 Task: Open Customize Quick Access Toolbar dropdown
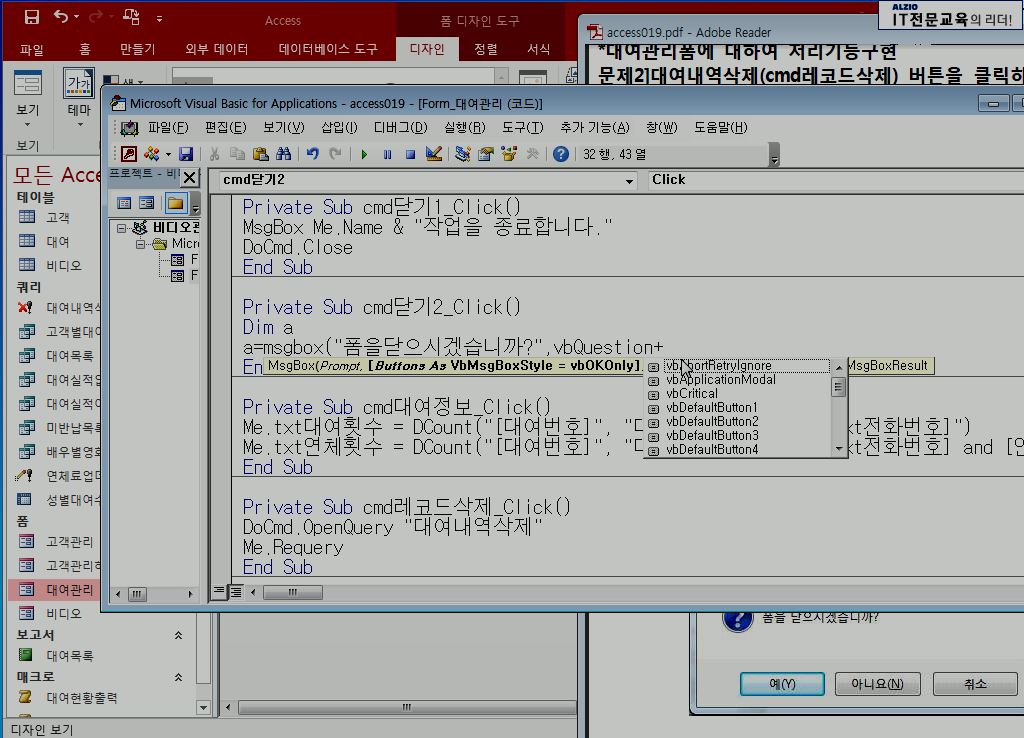(x=159, y=19)
